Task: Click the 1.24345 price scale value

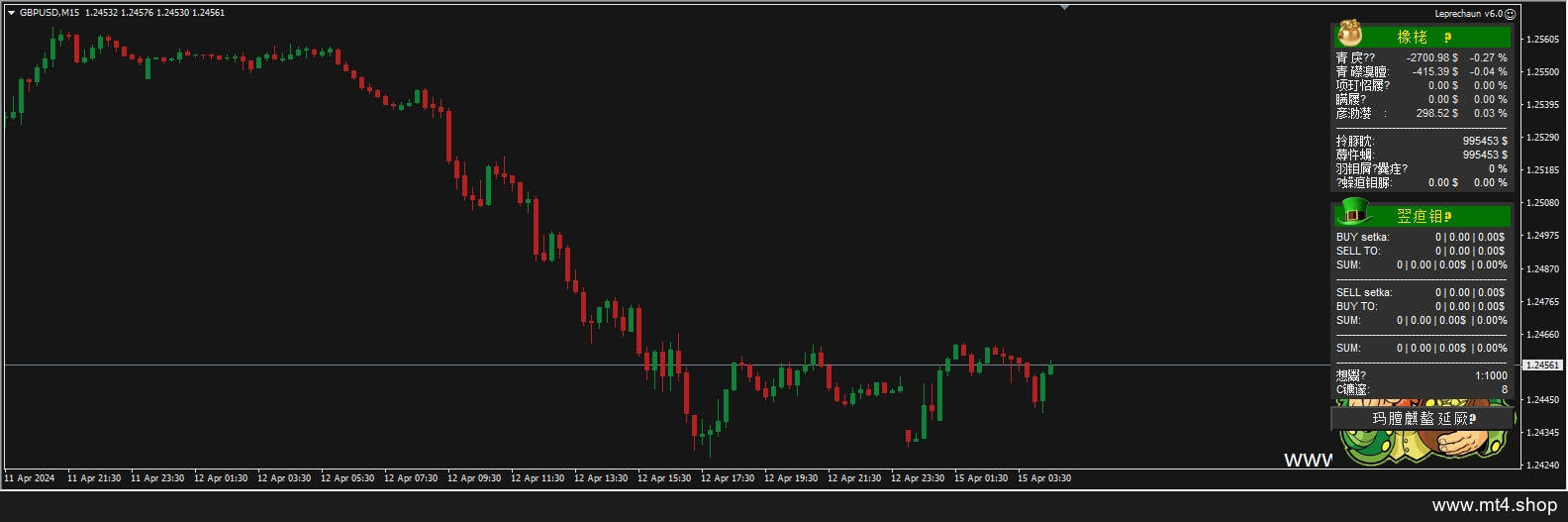Action: point(1542,433)
